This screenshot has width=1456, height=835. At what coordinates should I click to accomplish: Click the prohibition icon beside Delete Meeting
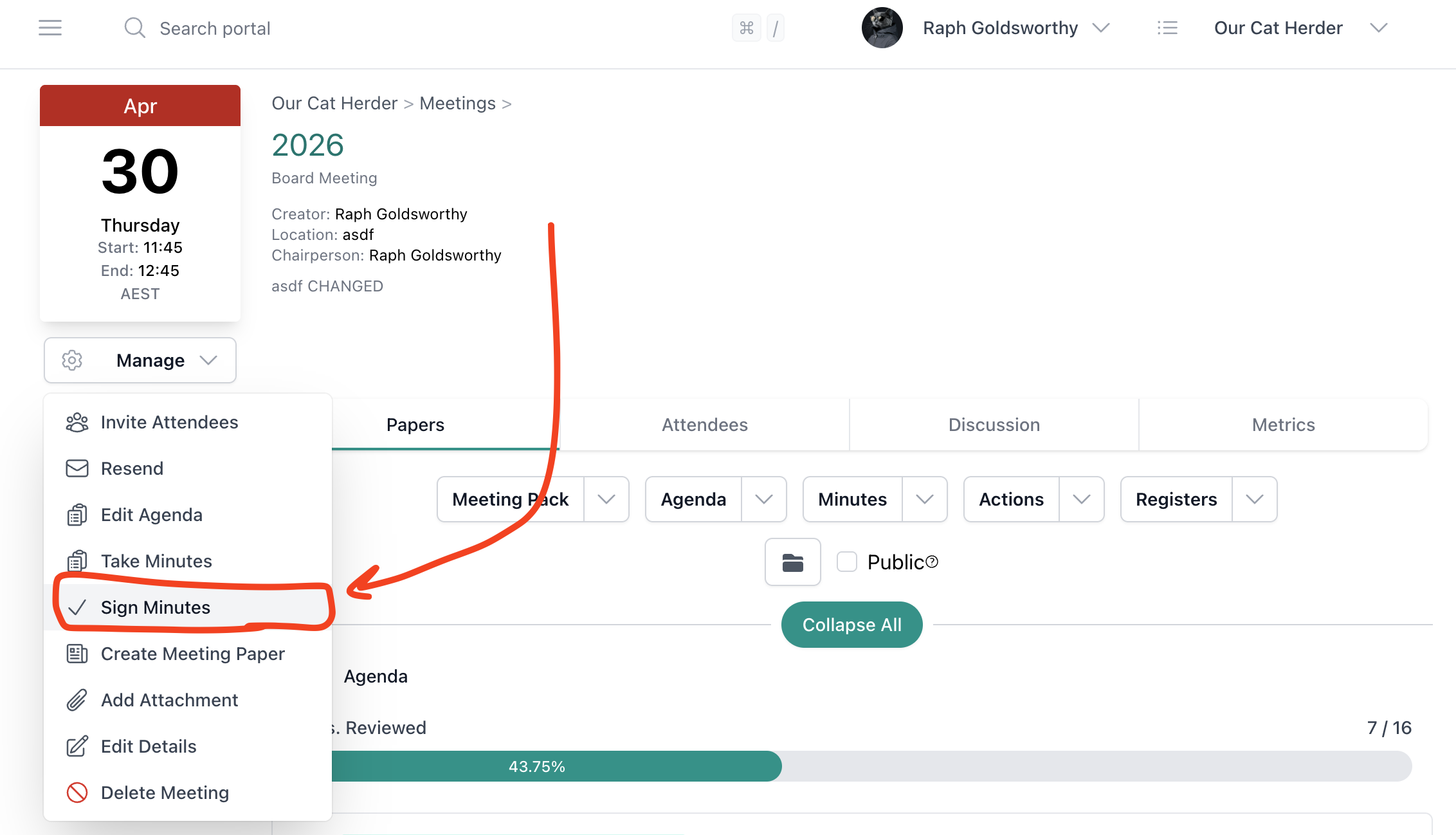click(x=77, y=793)
